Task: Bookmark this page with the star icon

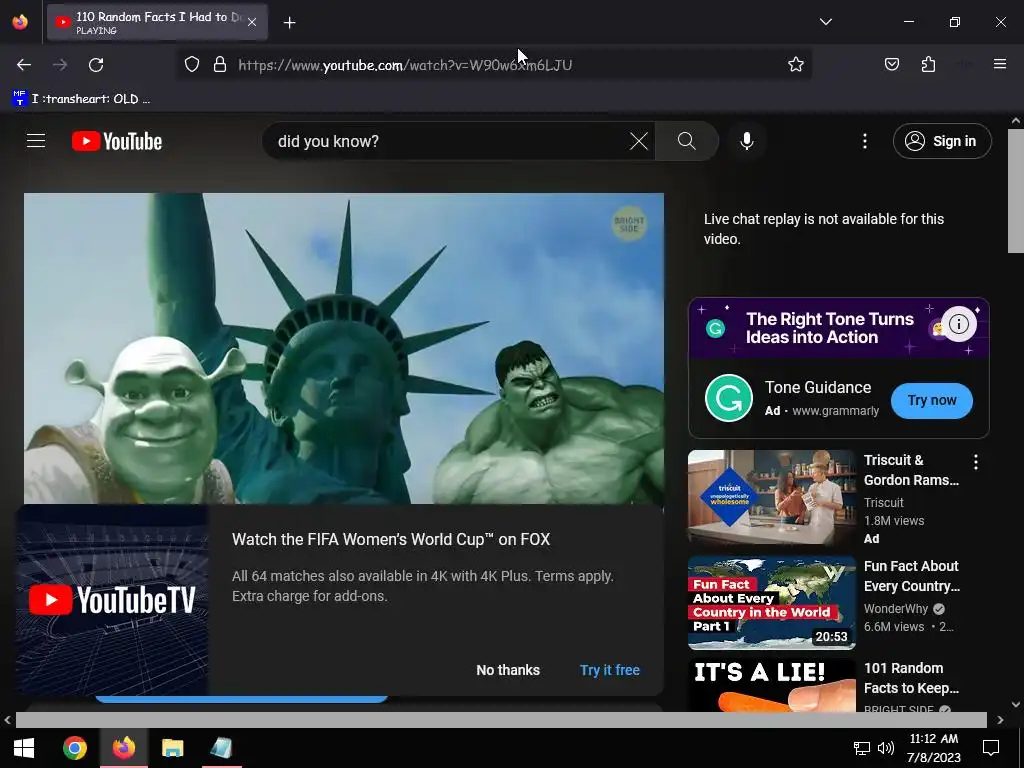Action: coord(795,65)
